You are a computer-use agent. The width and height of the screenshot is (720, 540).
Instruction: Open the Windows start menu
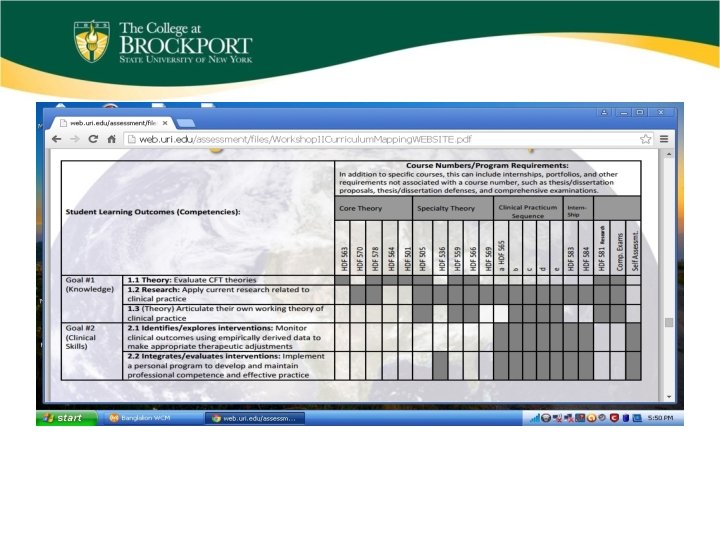(x=67, y=418)
